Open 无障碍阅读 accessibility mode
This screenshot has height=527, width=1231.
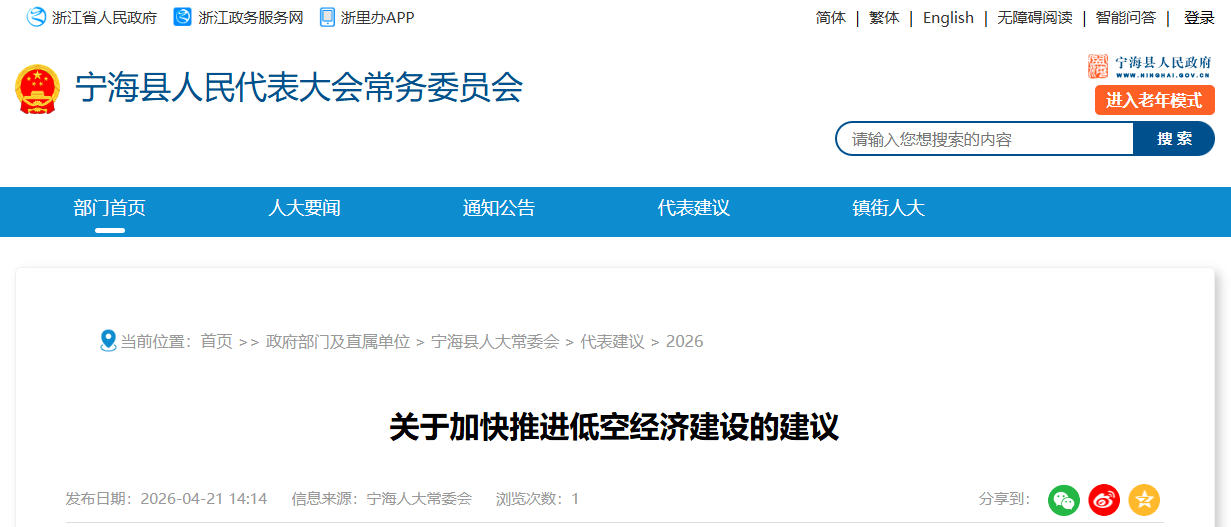(1034, 18)
